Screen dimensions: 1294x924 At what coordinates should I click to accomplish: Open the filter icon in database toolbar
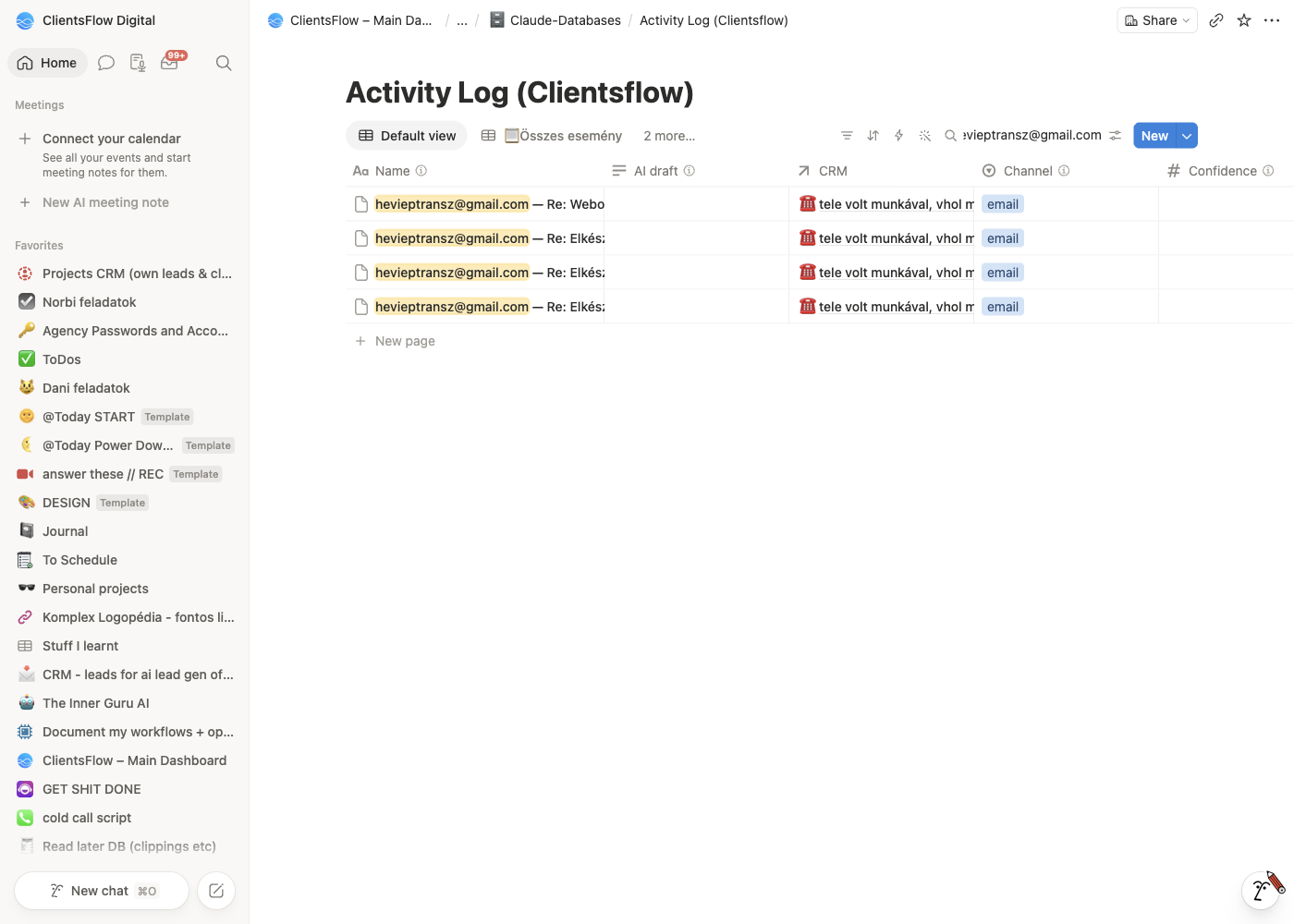click(x=847, y=136)
